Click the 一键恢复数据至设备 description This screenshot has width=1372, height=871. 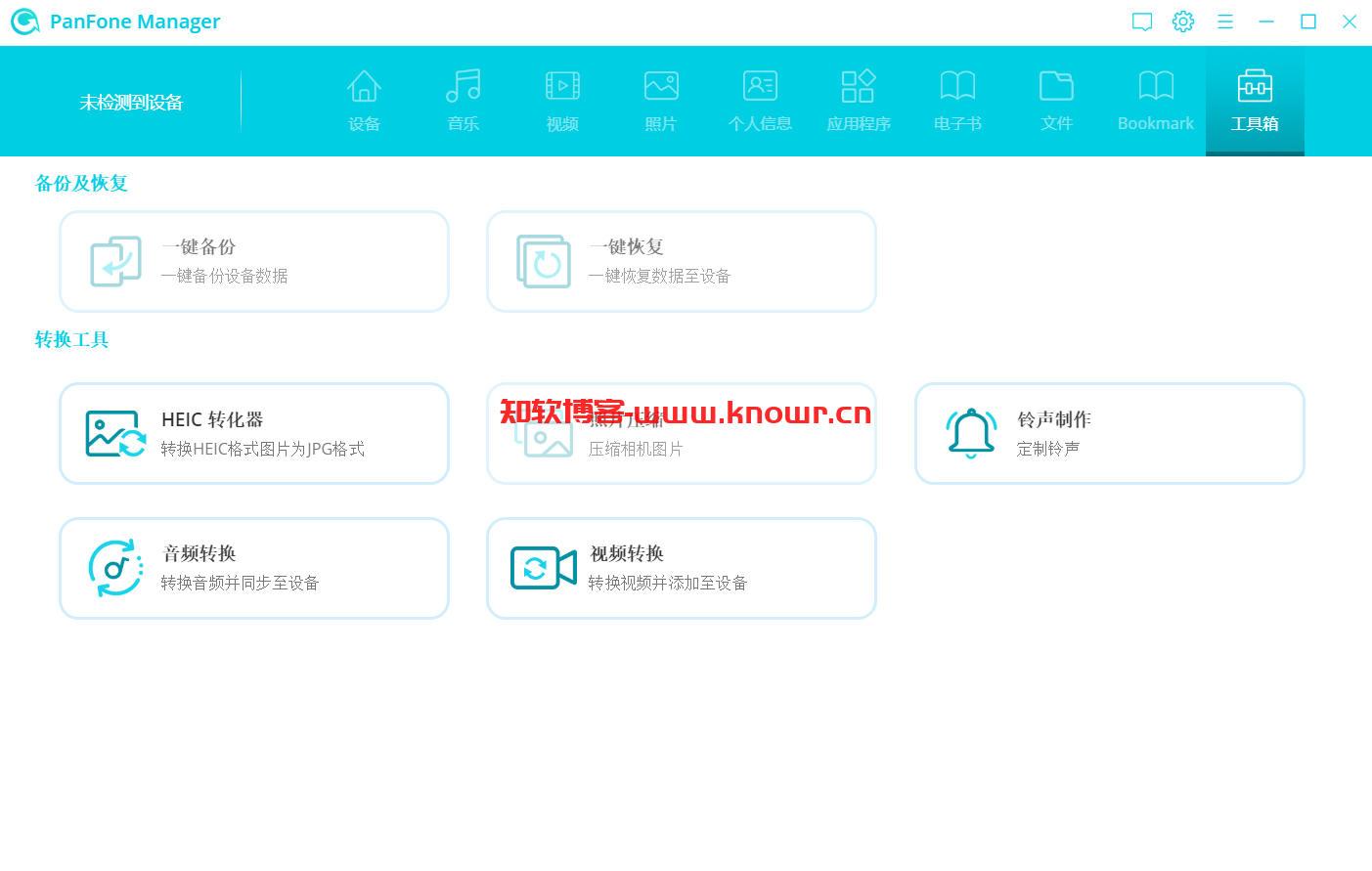[x=659, y=276]
